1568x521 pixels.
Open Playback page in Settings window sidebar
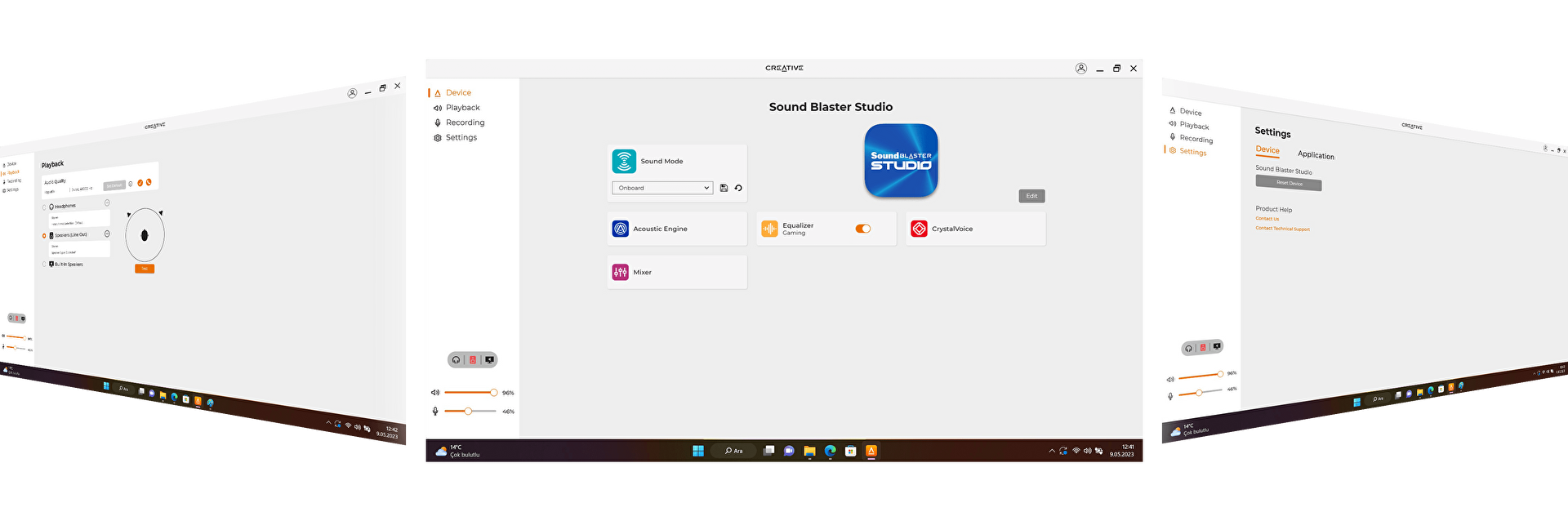1190,125
